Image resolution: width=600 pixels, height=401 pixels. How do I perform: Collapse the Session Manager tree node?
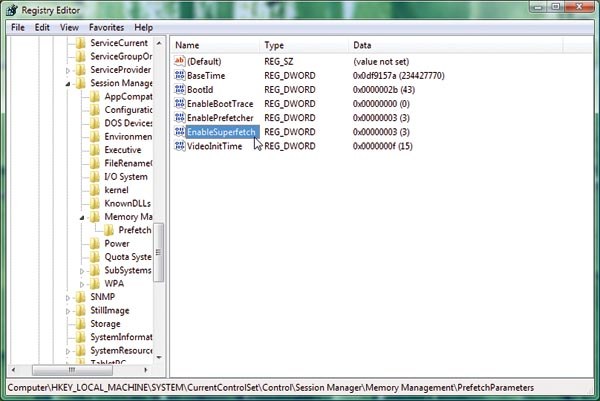[x=68, y=84]
